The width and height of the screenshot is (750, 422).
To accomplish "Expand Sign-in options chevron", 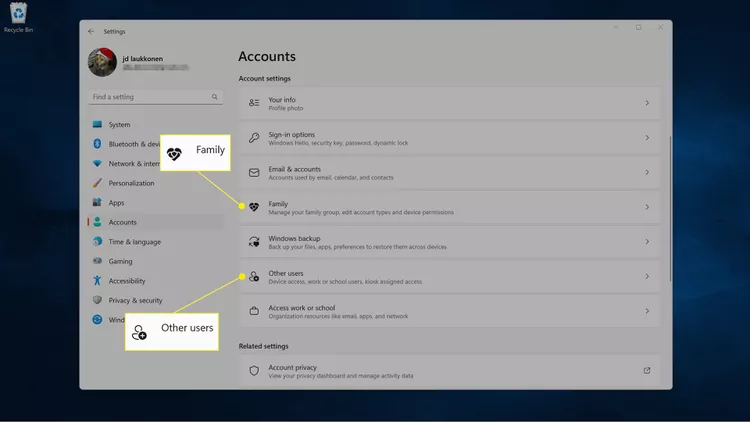I will pyautogui.click(x=647, y=138).
